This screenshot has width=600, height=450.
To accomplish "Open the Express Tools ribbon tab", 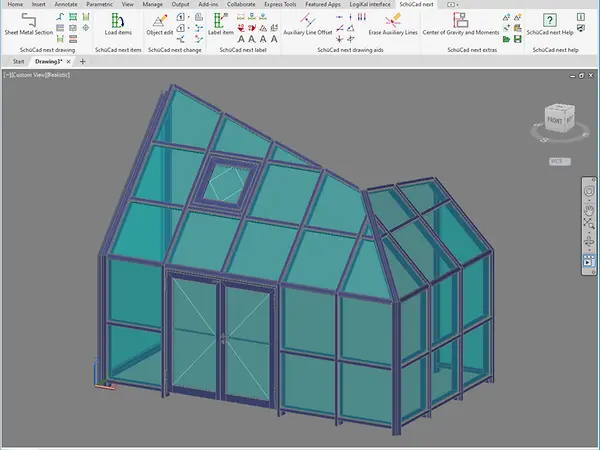I will point(280,4).
